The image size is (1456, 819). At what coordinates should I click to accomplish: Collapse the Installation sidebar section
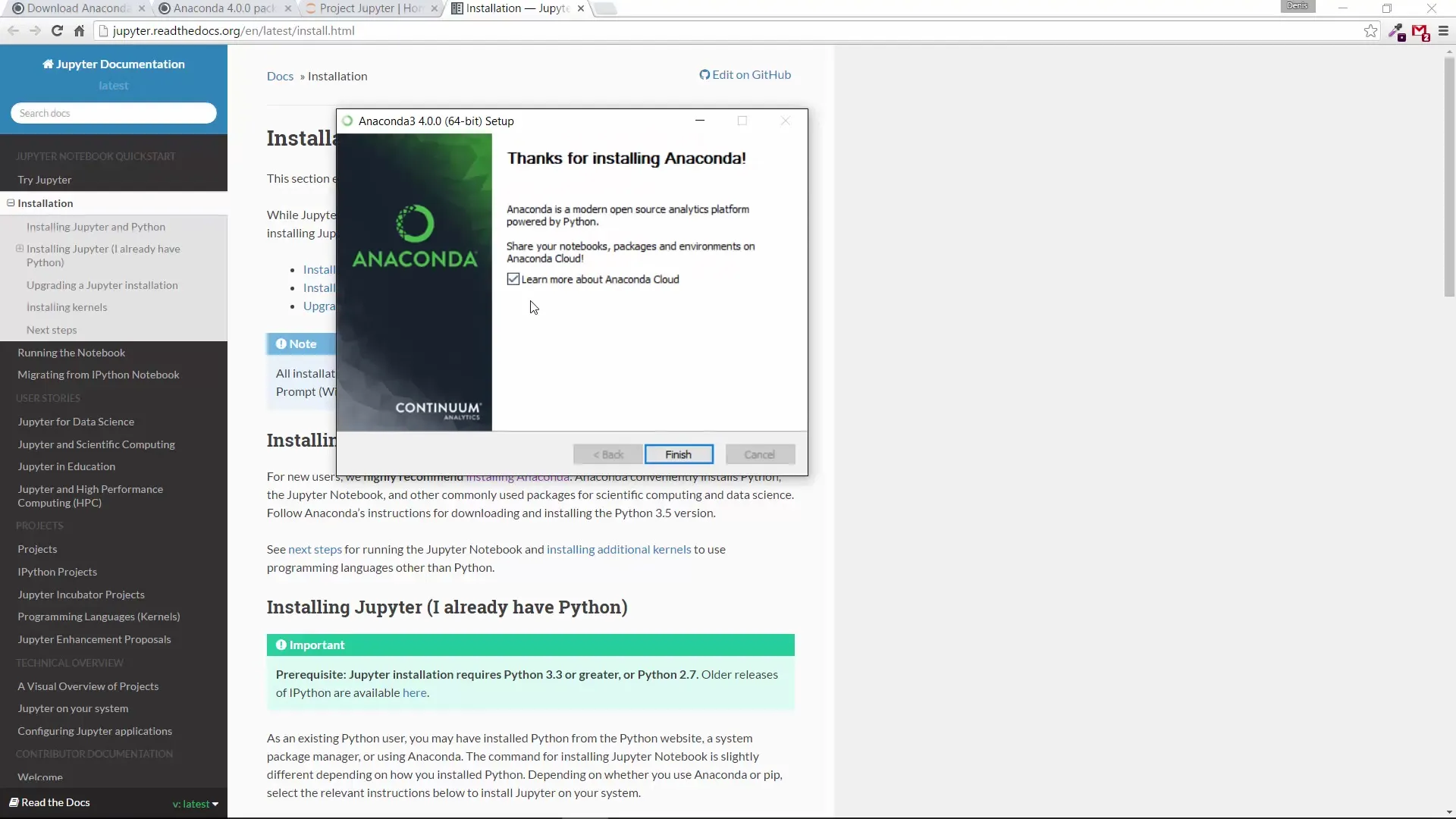(11, 203)
